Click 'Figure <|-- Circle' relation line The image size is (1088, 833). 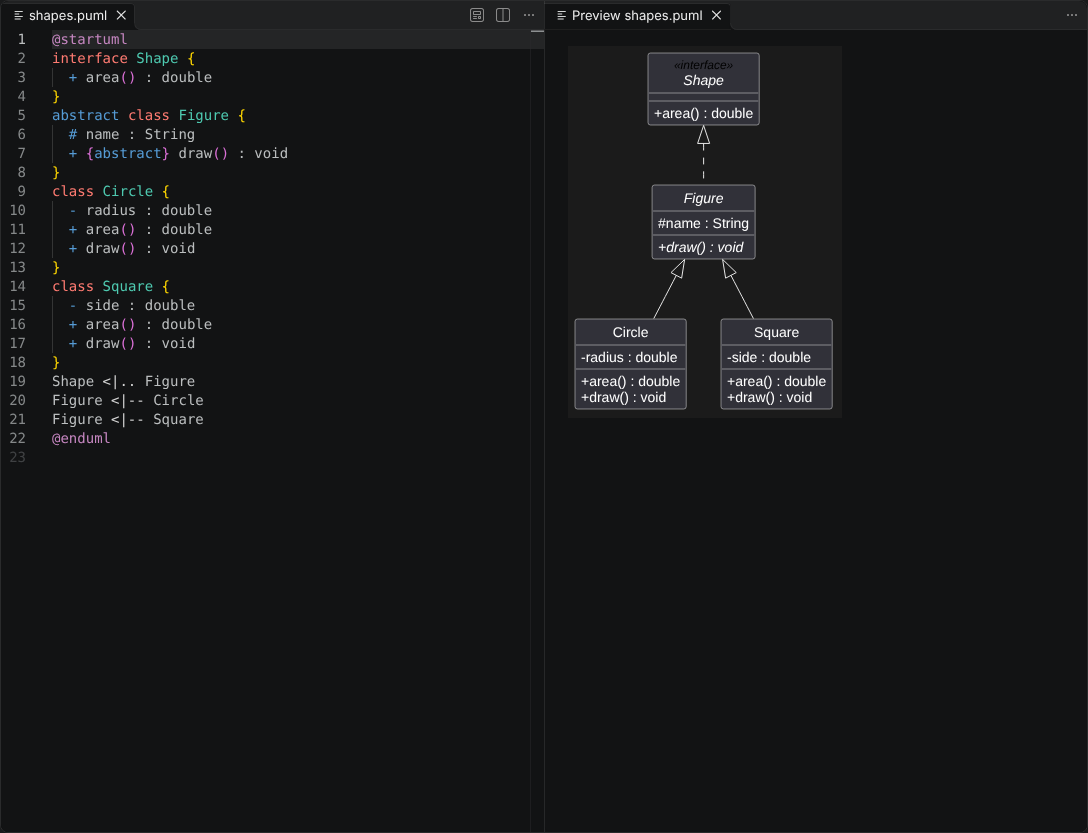(128, 401)
